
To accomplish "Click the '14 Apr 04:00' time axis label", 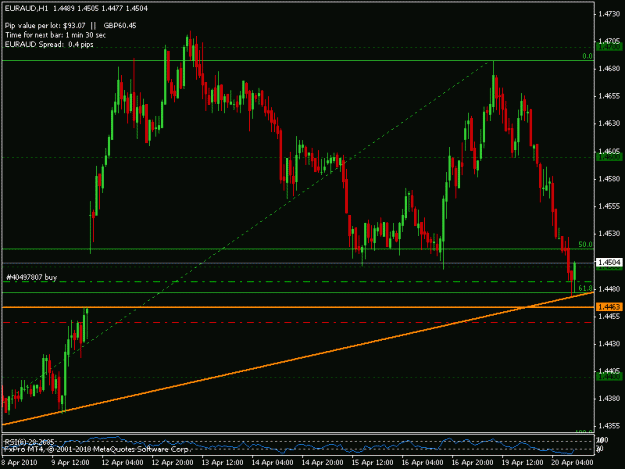I will coord(272,462).
